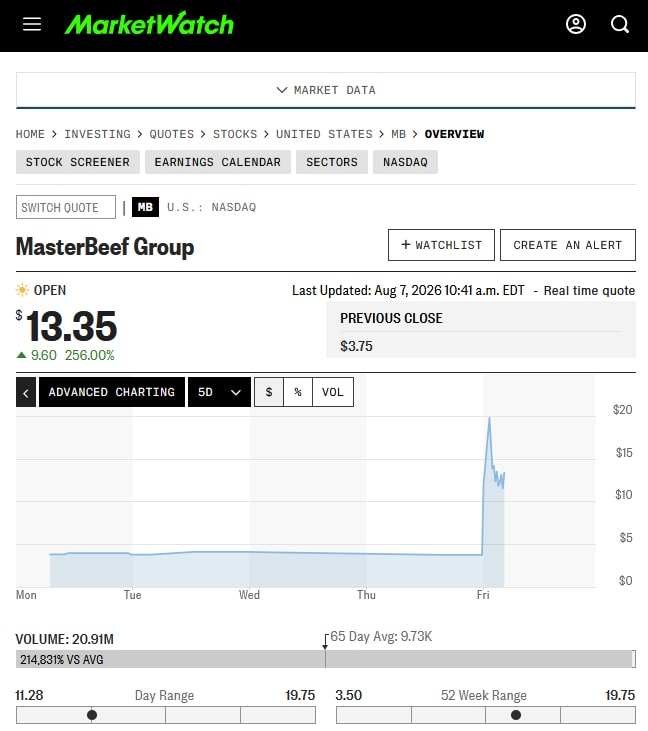Image resolution: width=648 pixels, height=731 pixels.
Task: Select the volume vs average bar
Action: click(x=326, y=659)
